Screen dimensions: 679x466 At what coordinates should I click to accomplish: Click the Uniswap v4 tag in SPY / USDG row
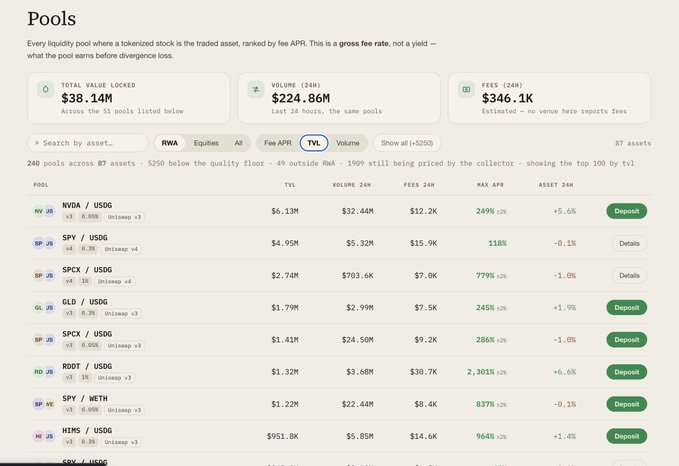point(121,249)
